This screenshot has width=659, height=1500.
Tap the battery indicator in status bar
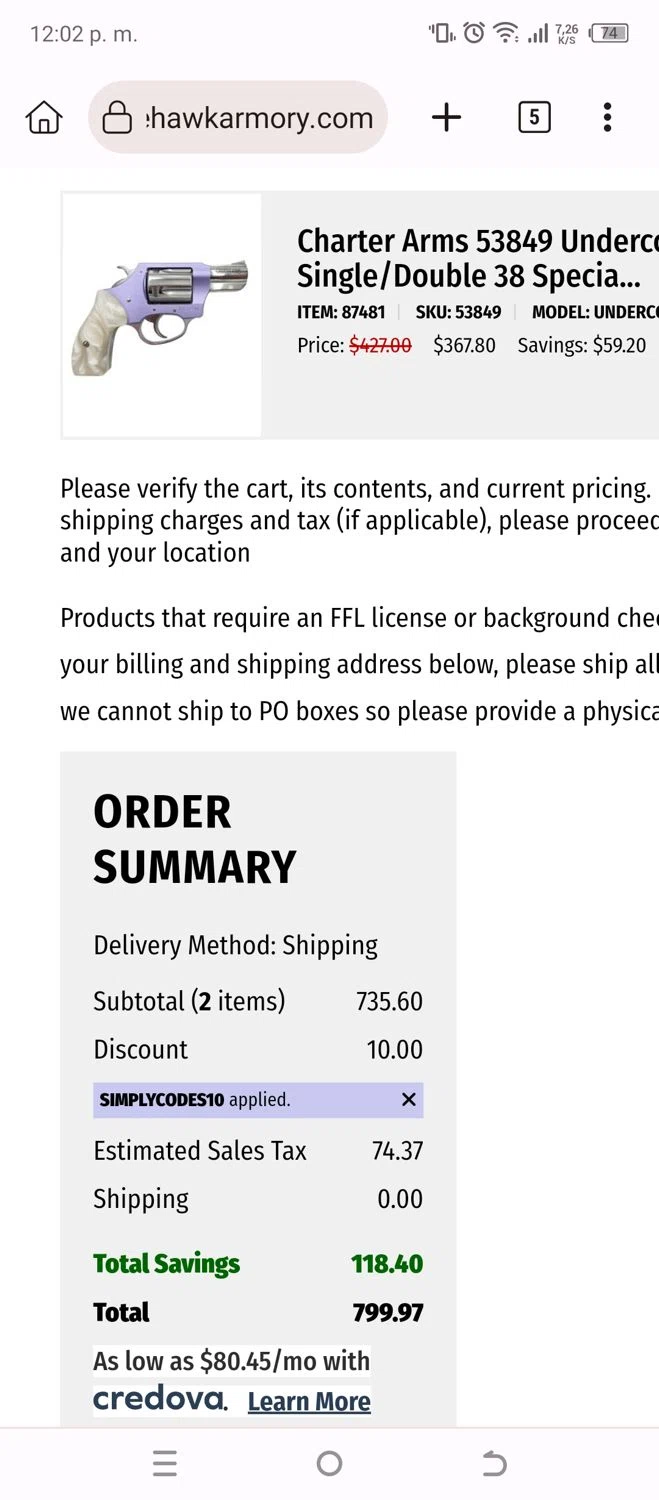coord(609,33)
